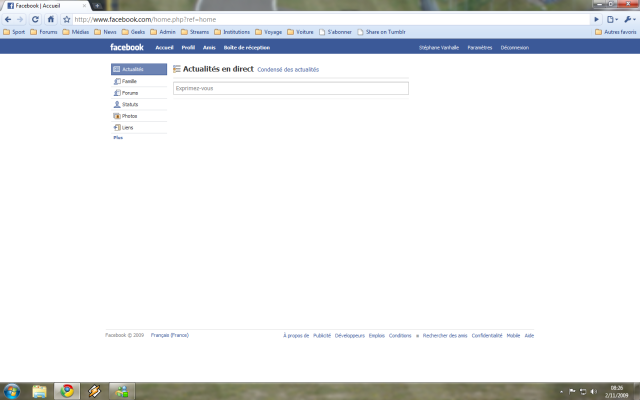Open the Emplois footer link
This screenshot has width=640, height=400.
[376, 336]
